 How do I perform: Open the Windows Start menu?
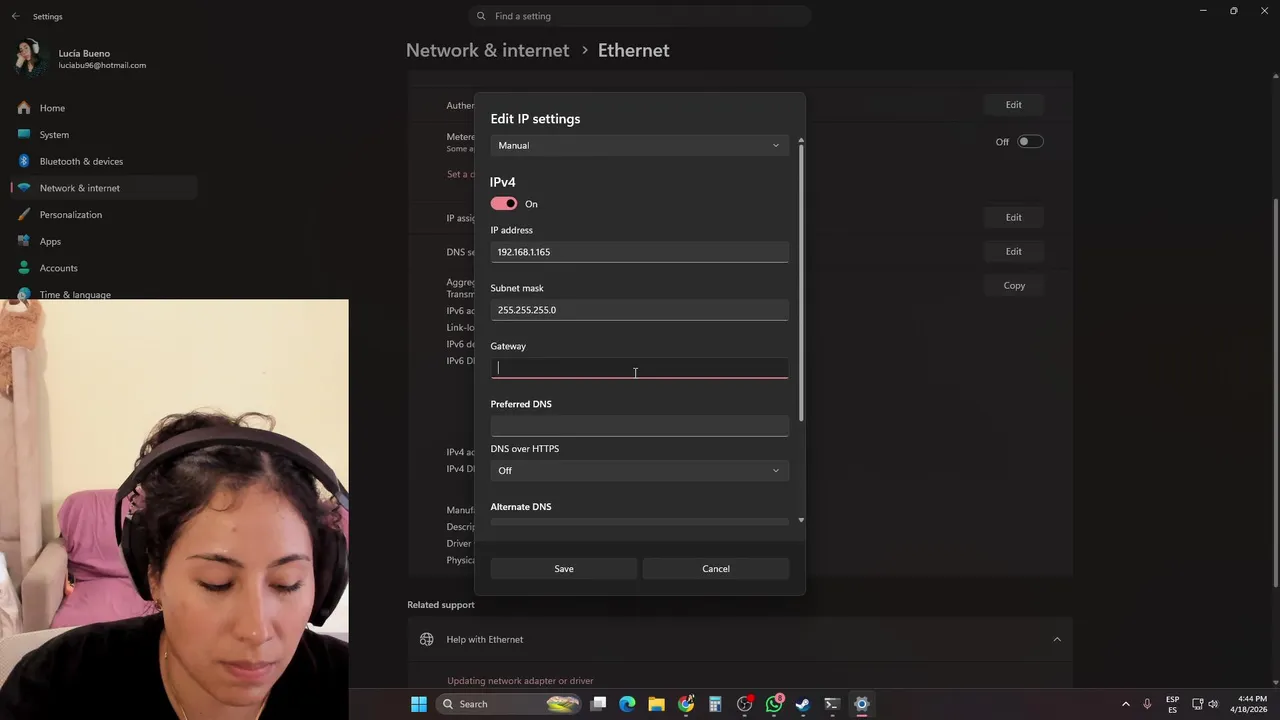click(419, 704)
